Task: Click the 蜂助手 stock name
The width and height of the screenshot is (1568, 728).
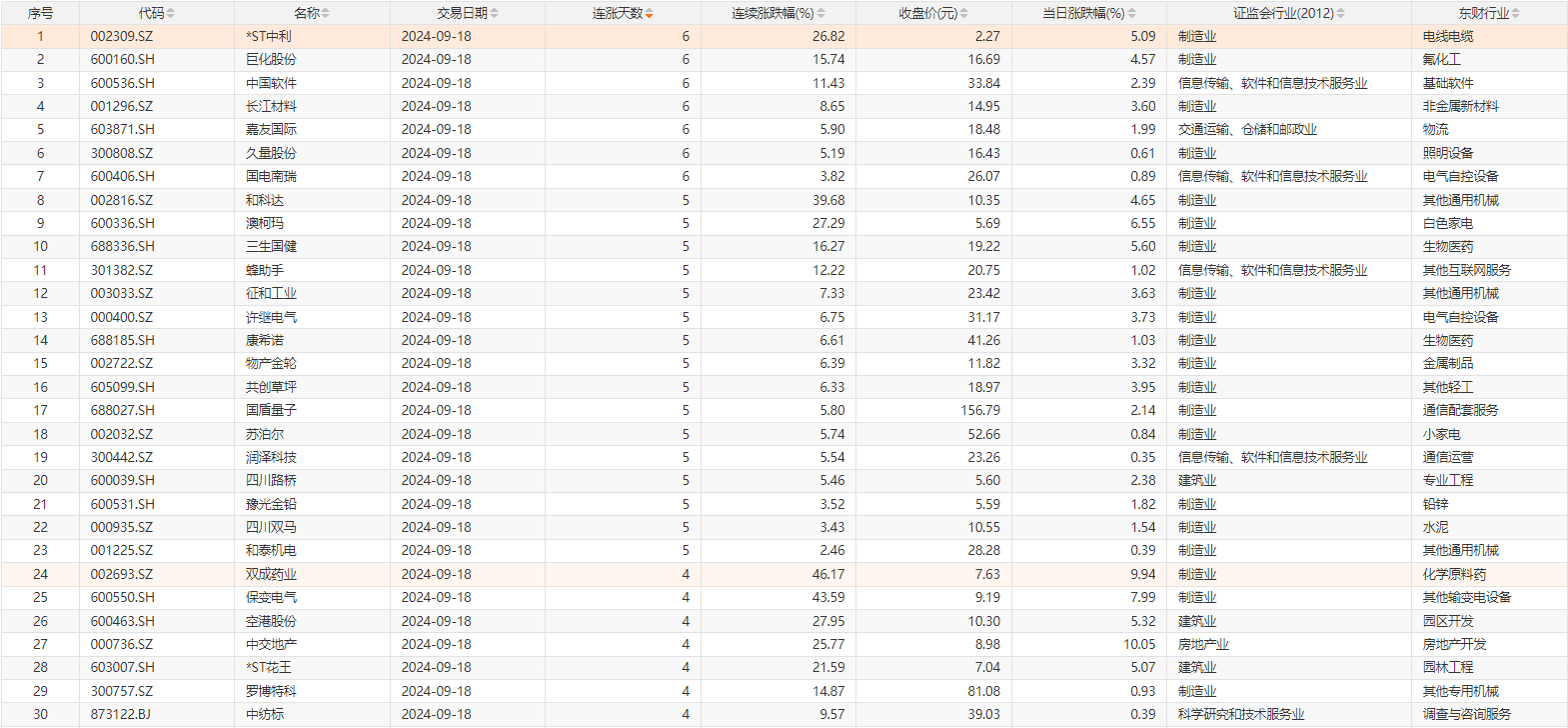Action: [265, 270]
